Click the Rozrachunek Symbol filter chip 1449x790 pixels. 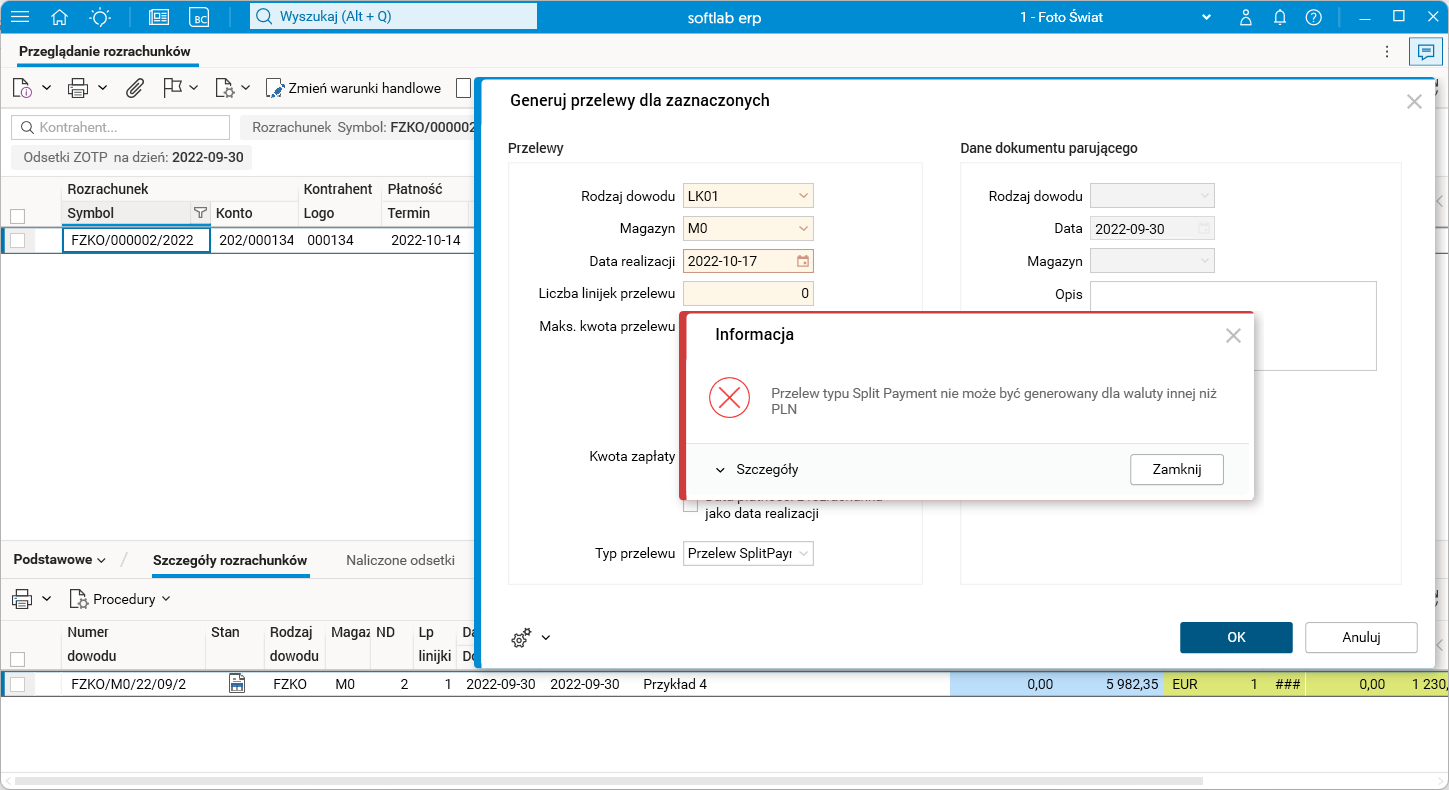(x=357, y=127)
